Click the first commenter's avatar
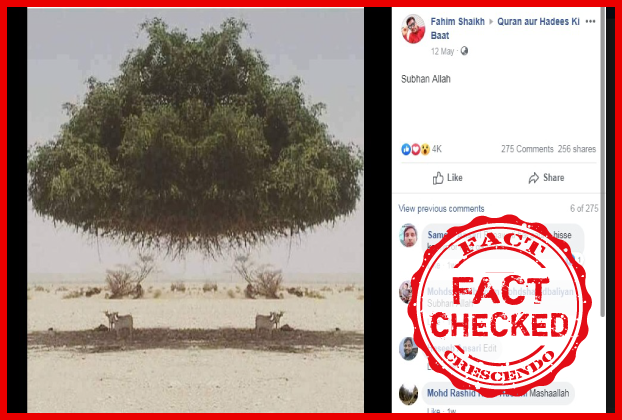Image resolution: width=622 pixels, height=420 pixels. (x=409, y=235)
